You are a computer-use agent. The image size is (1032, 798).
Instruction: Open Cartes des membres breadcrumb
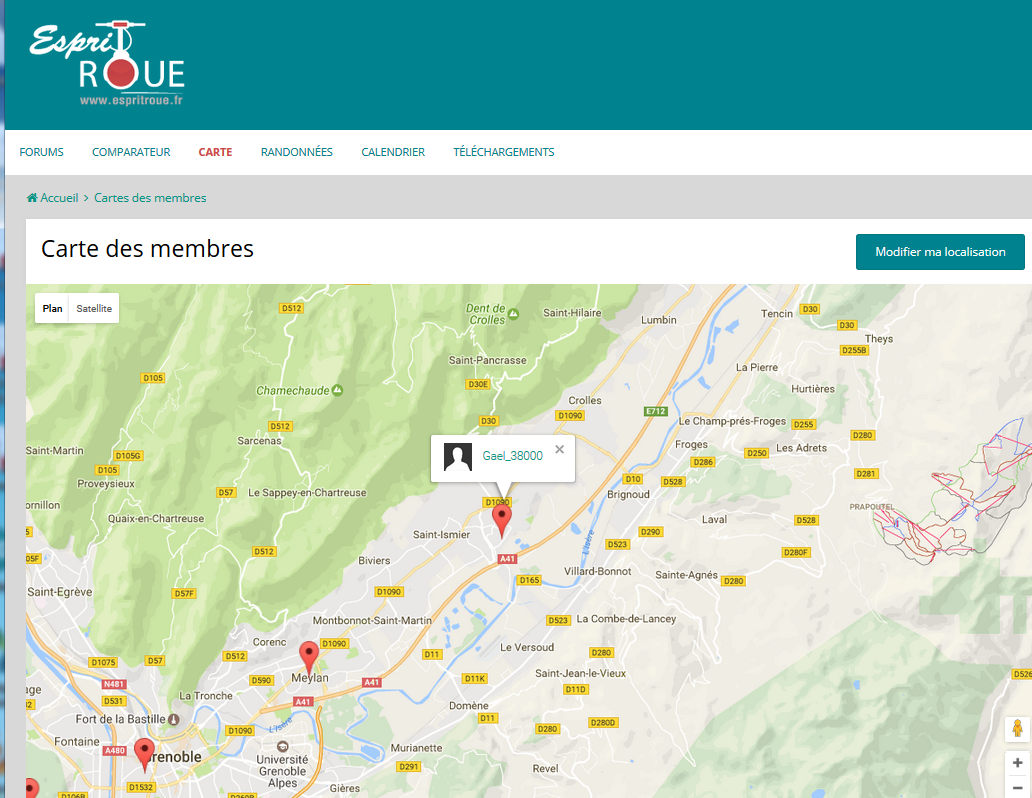click(x=150, y=198)
